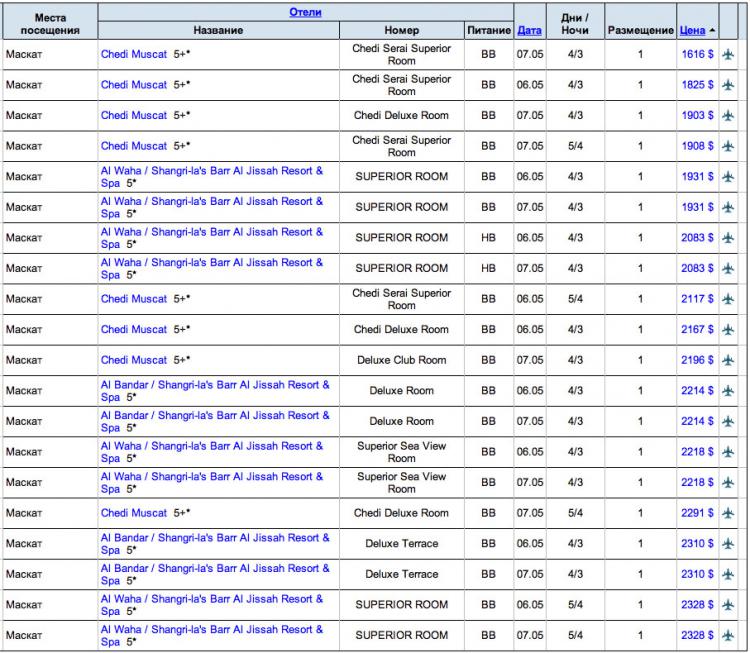This screenshot has height=653, width=750.
Task: Click the airplane icon in the 2291 $ row
Action: tap(728, 513)
